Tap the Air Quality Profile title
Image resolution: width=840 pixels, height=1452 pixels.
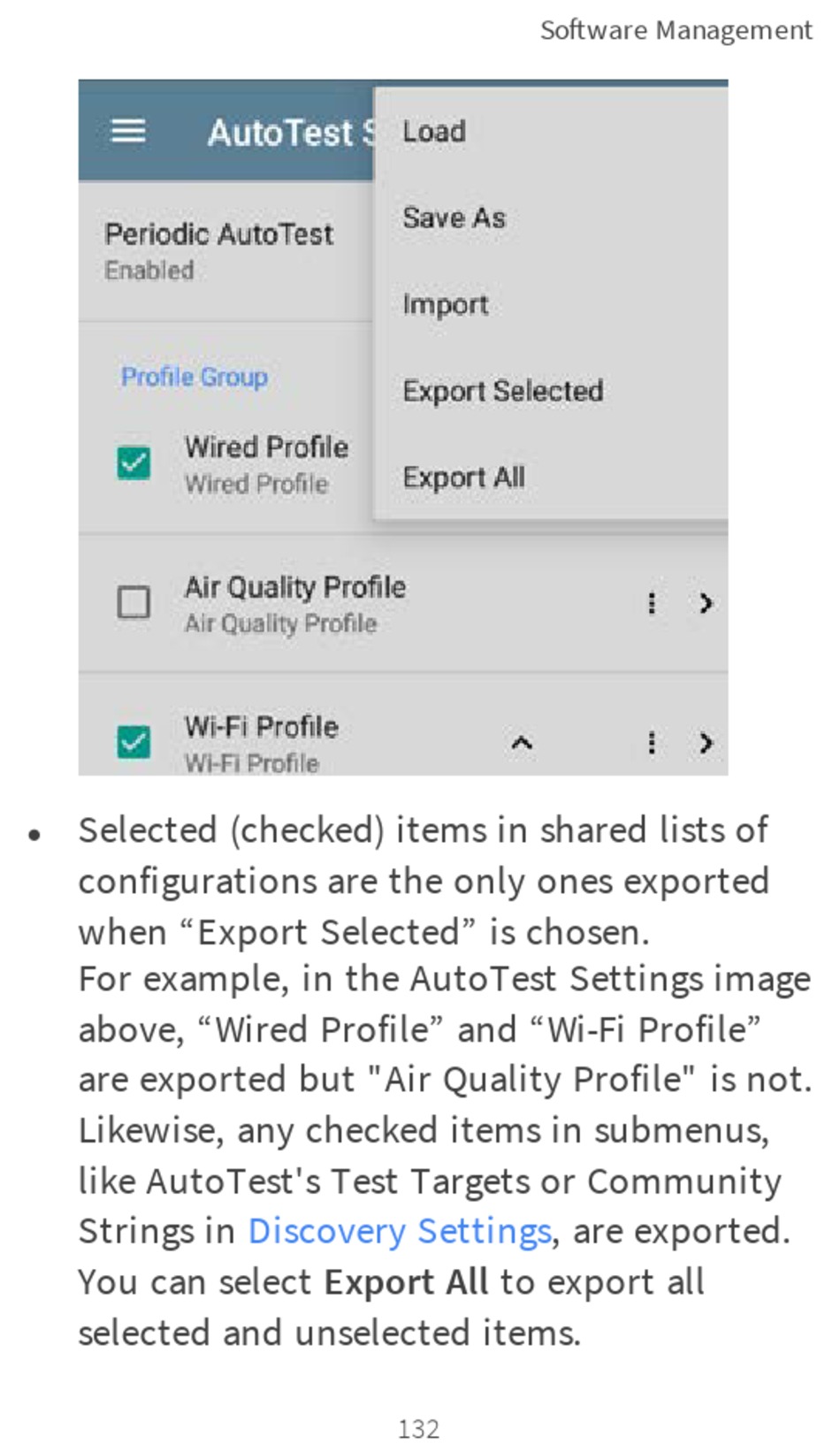(295, 587)
